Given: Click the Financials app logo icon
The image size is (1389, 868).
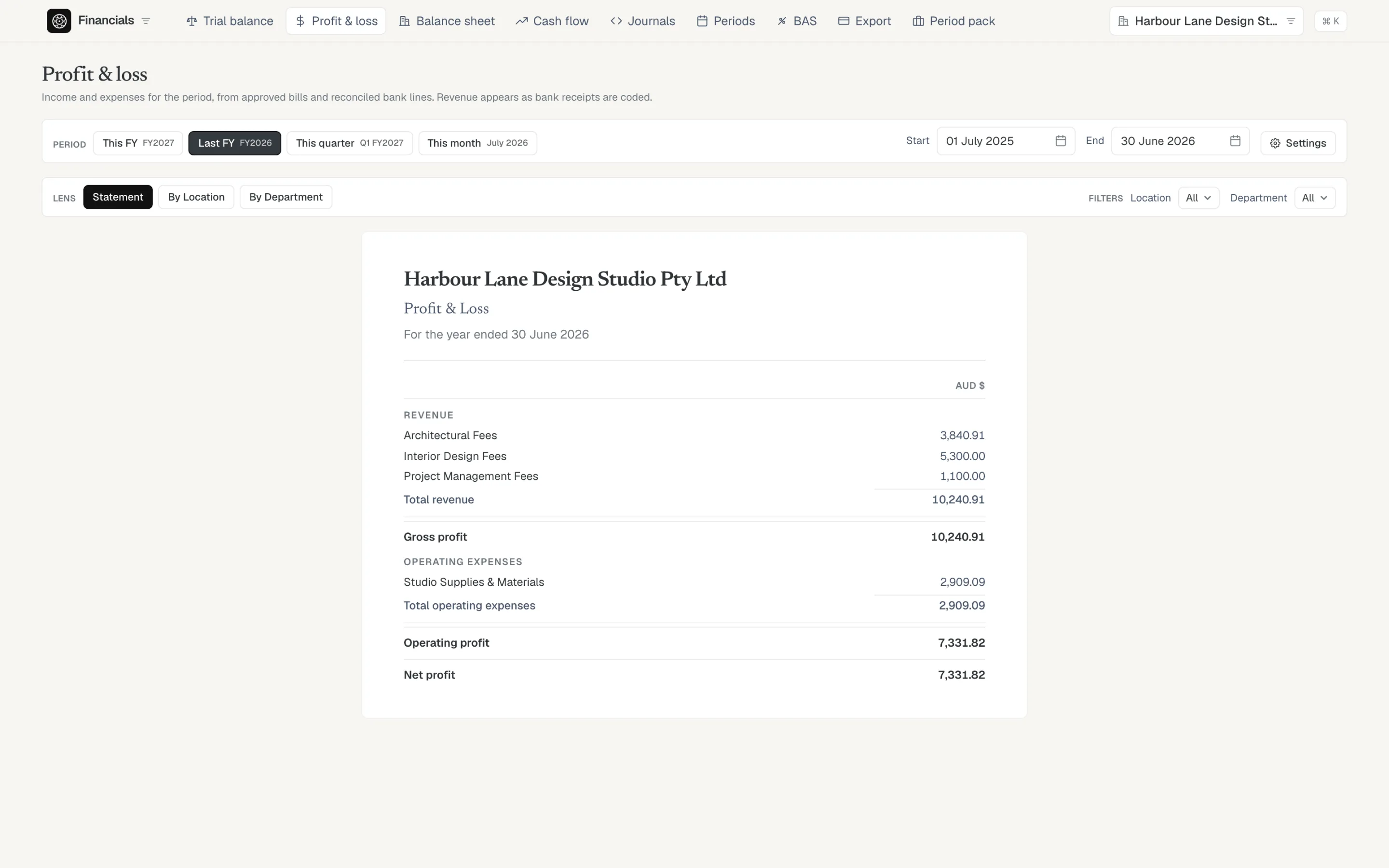Looking at the screenshot, I should pyautogui.click(x=59, y=21).
